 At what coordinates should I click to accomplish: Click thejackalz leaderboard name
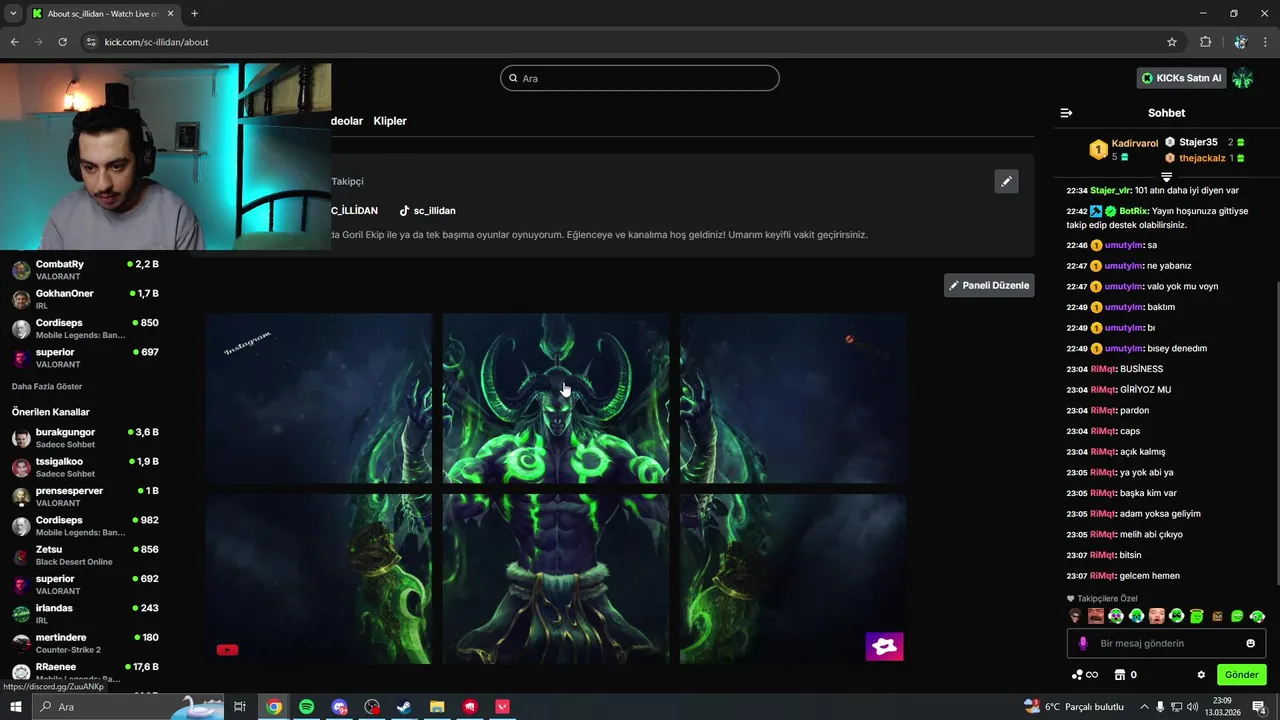(1202, 158)
